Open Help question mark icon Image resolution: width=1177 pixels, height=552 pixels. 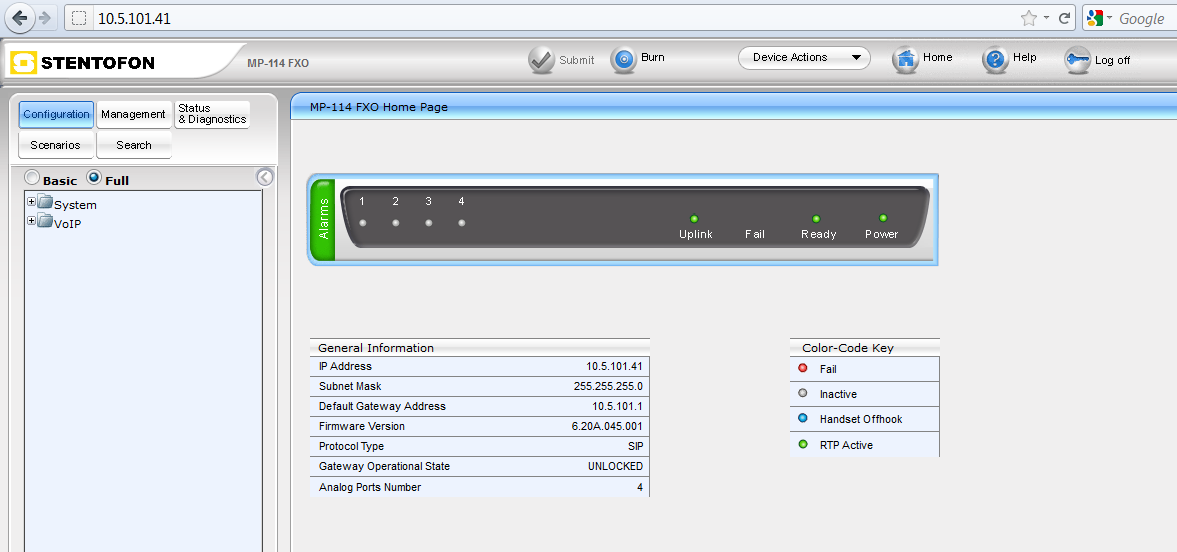pyautogui.click(x=996, y=59)
